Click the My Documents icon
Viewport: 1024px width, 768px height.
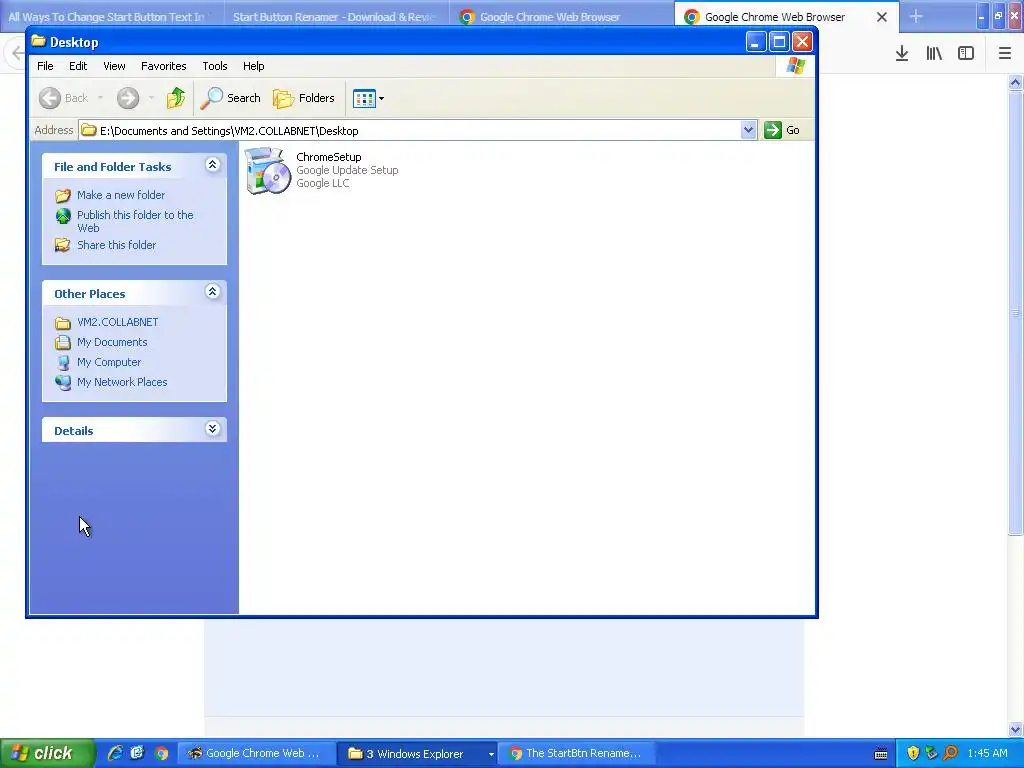[x=63, y=342]
